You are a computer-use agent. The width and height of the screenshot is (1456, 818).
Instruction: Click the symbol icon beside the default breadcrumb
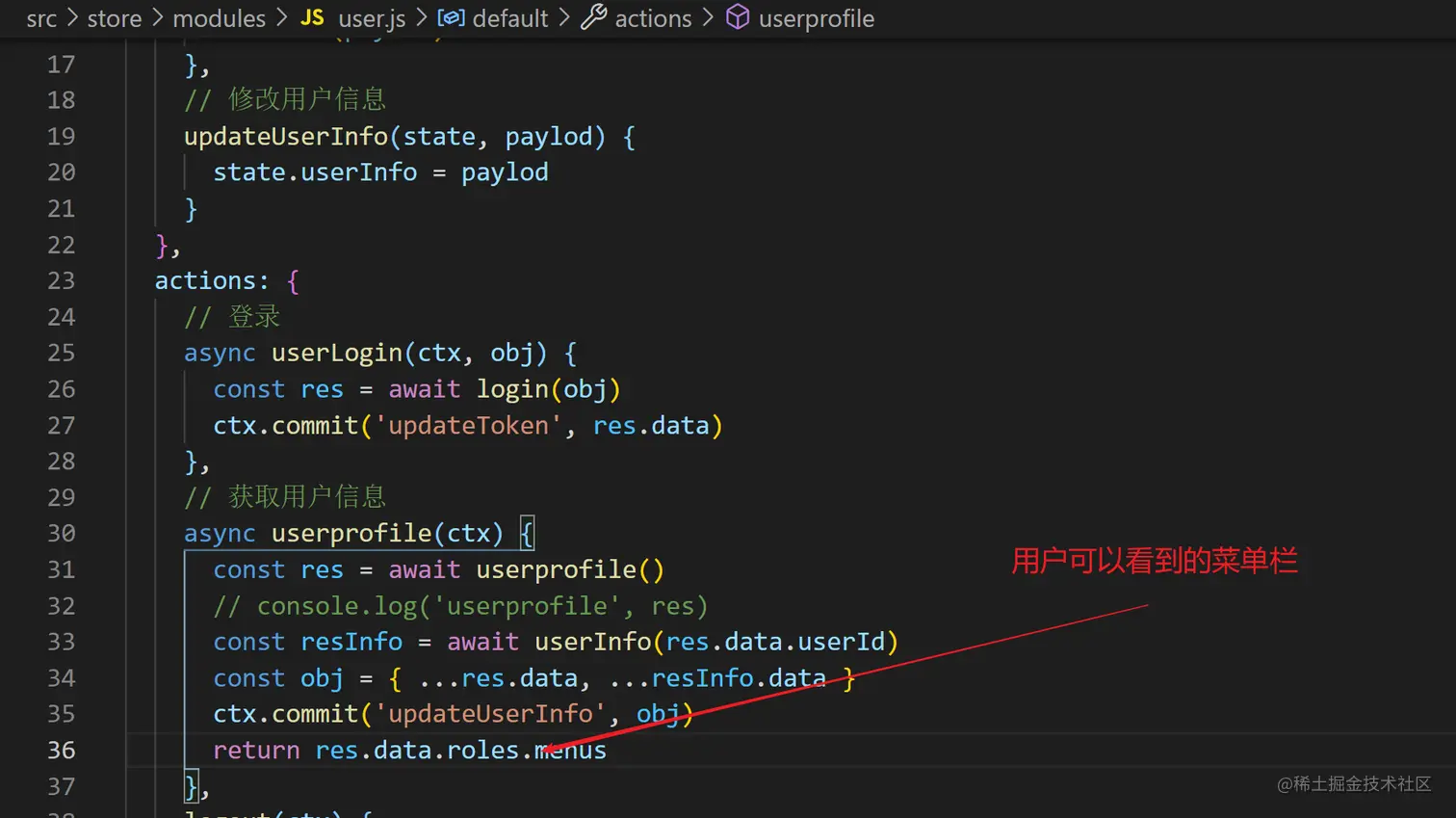pos(451,17)
